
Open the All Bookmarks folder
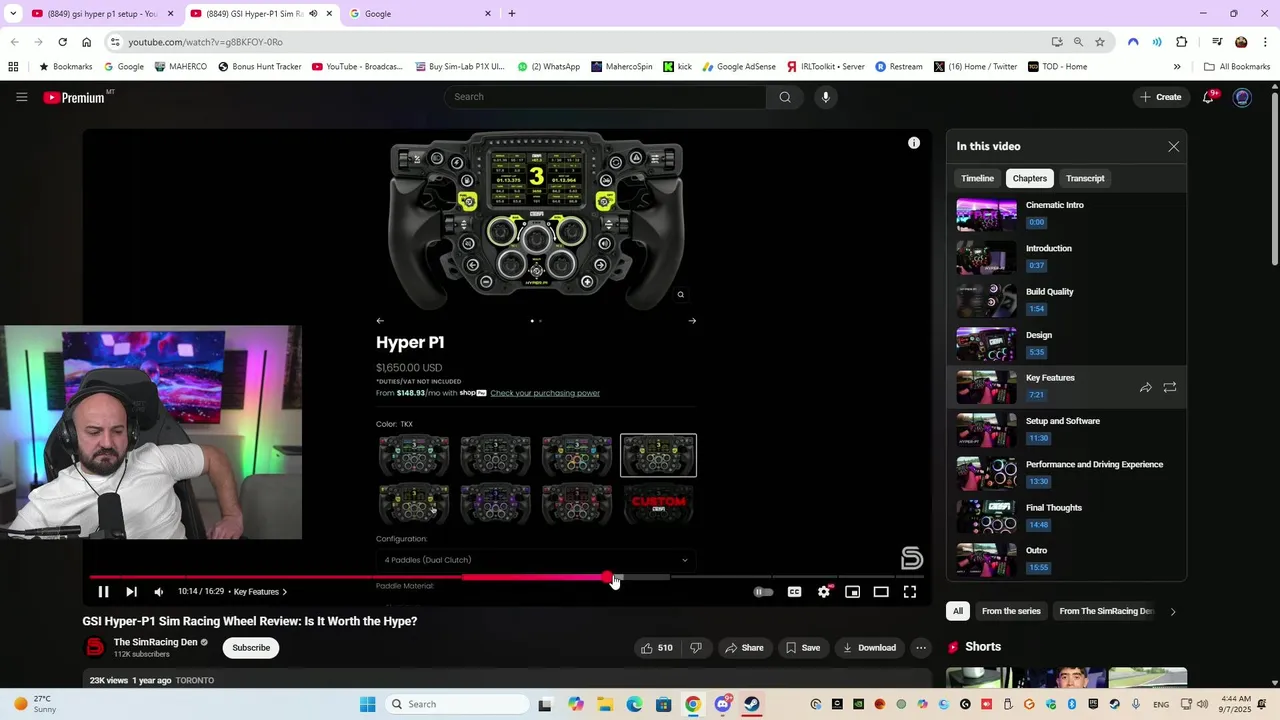(x=1237, y=67)
